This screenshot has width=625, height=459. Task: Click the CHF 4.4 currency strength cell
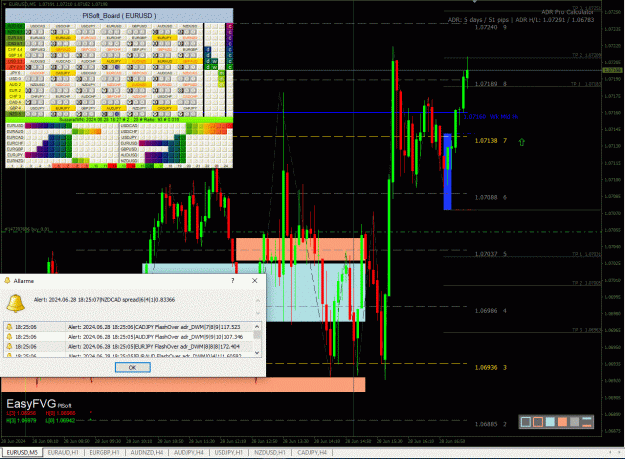click(15, 49)
